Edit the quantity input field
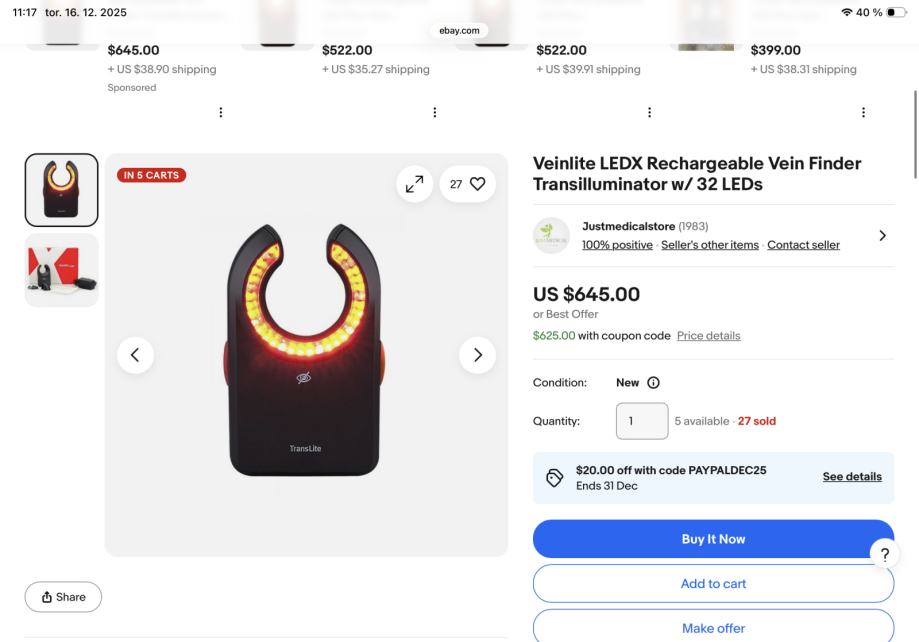Viewport: 919px width, 642px height. tap(641, 421)
